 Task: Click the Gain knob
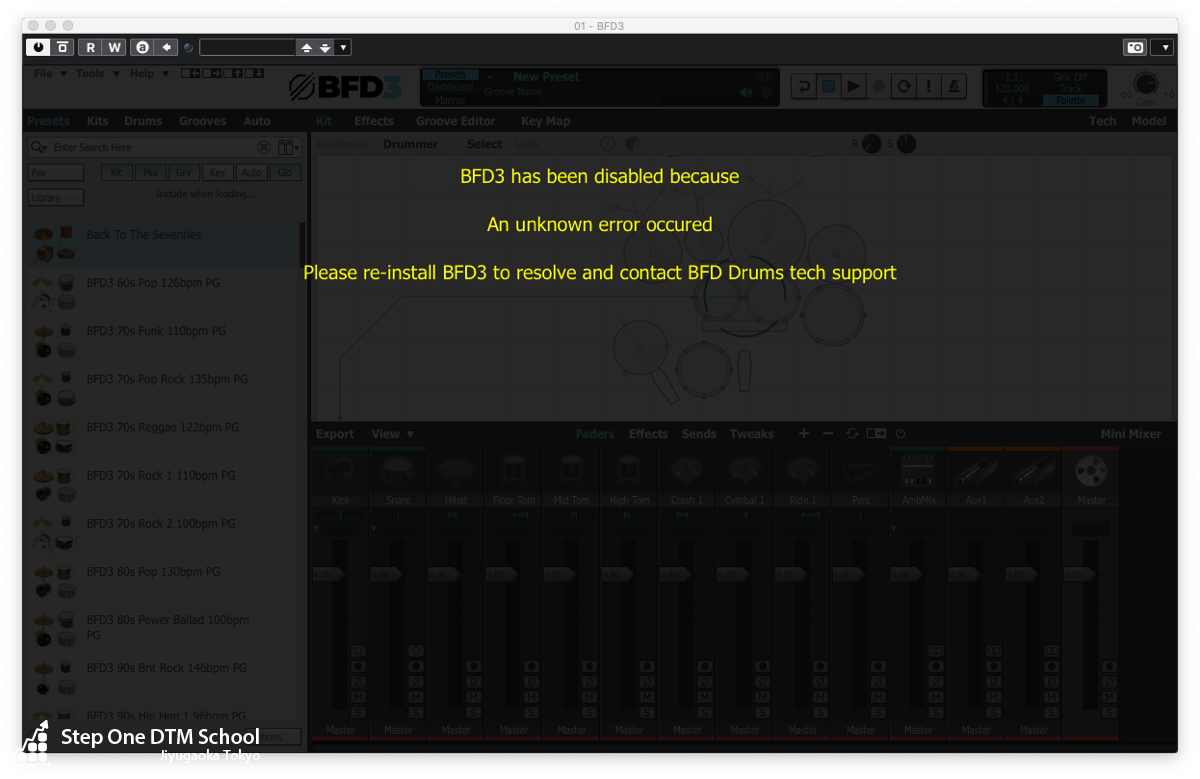(x=1146, y=84)
